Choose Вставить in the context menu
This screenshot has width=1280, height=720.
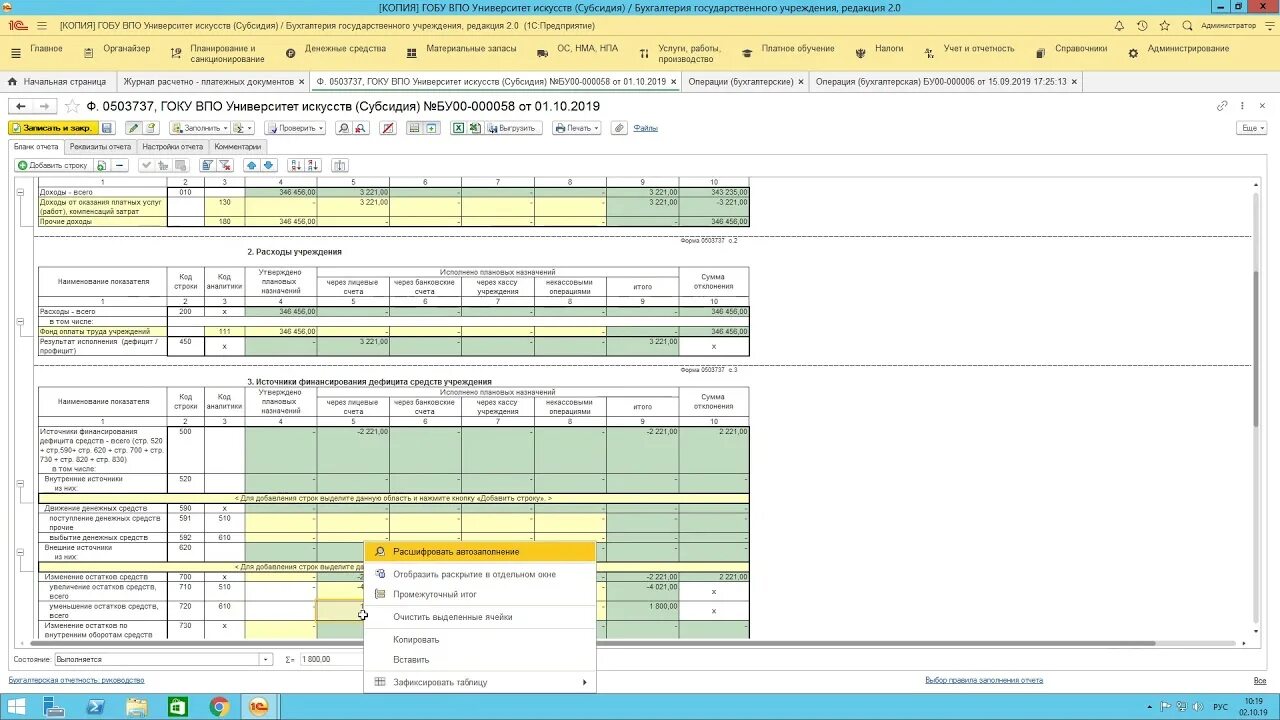pyautogui.click(x=480, y=660)
